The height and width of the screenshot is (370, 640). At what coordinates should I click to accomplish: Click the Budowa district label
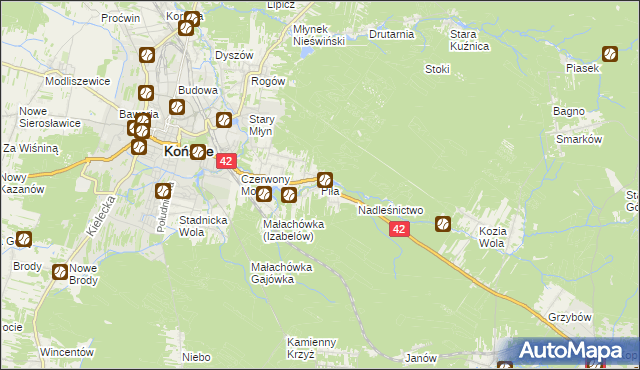pos(198,90)
